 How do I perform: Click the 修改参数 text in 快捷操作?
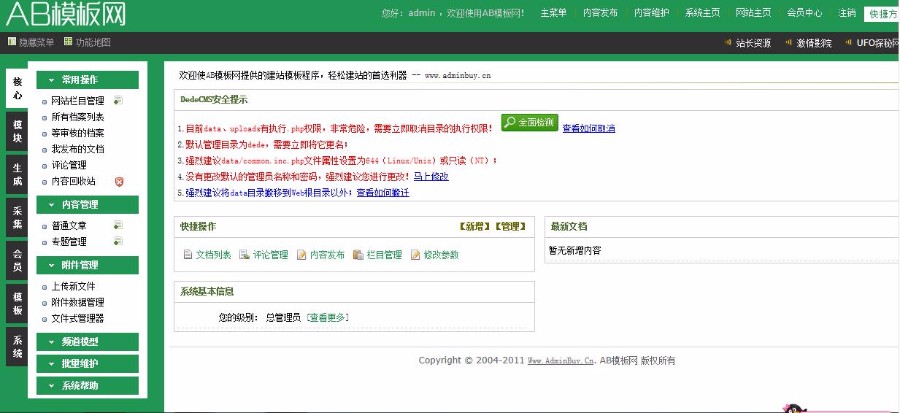tap(441, 255)
